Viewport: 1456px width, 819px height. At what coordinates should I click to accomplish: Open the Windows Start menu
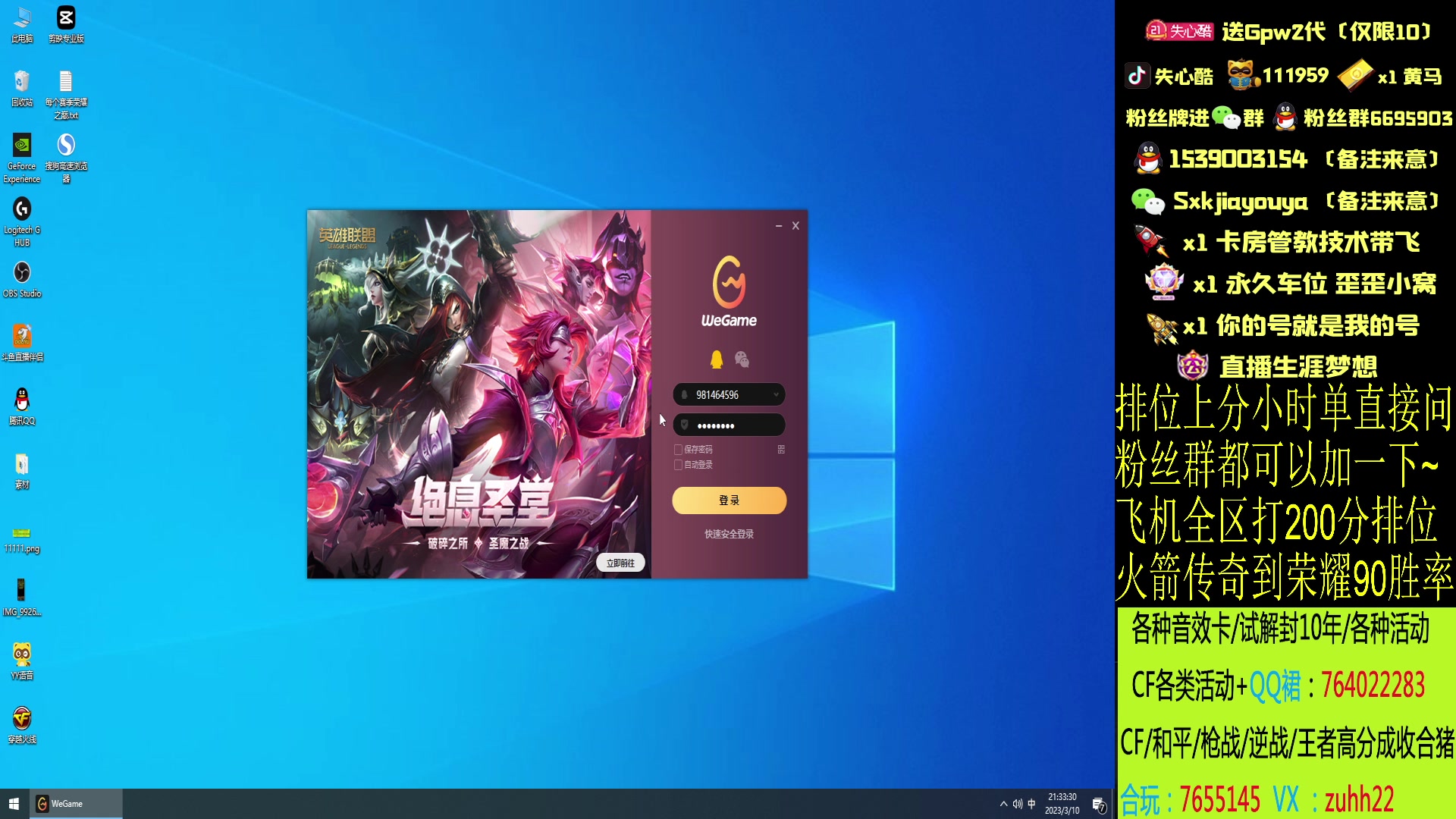click(x=14, y=804)
